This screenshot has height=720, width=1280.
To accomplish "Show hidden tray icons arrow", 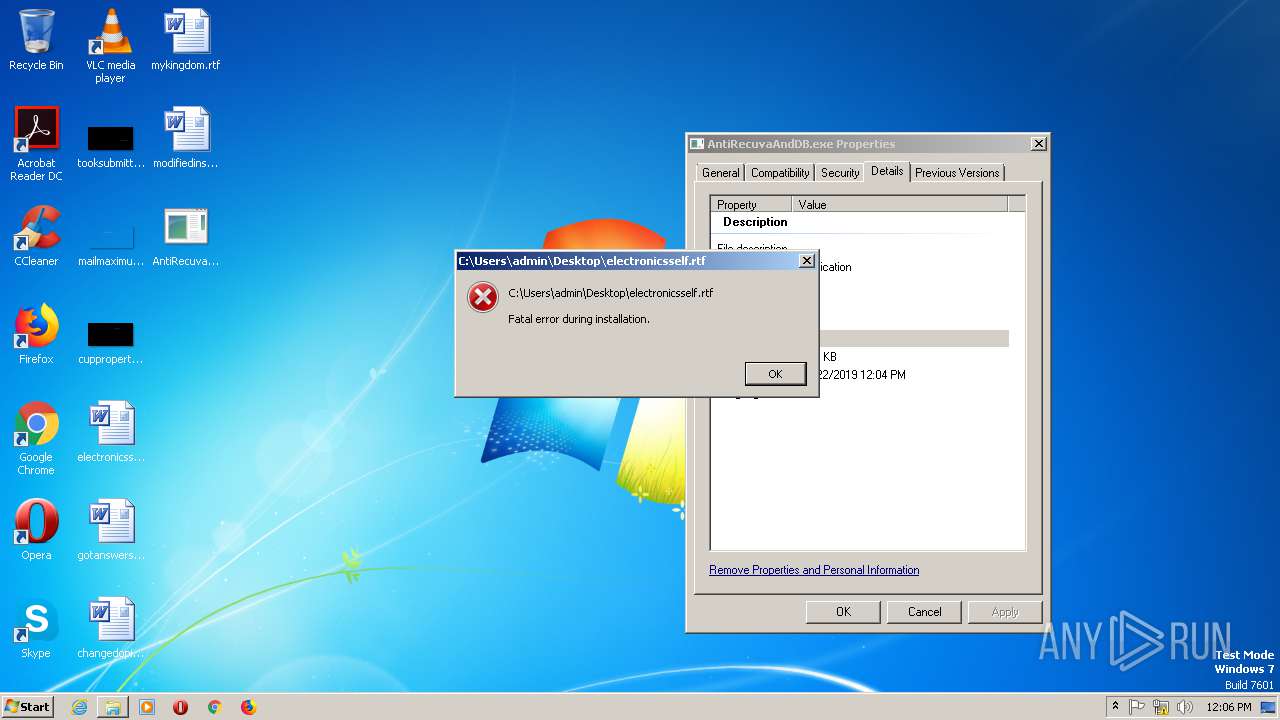I will [1115, 707].
